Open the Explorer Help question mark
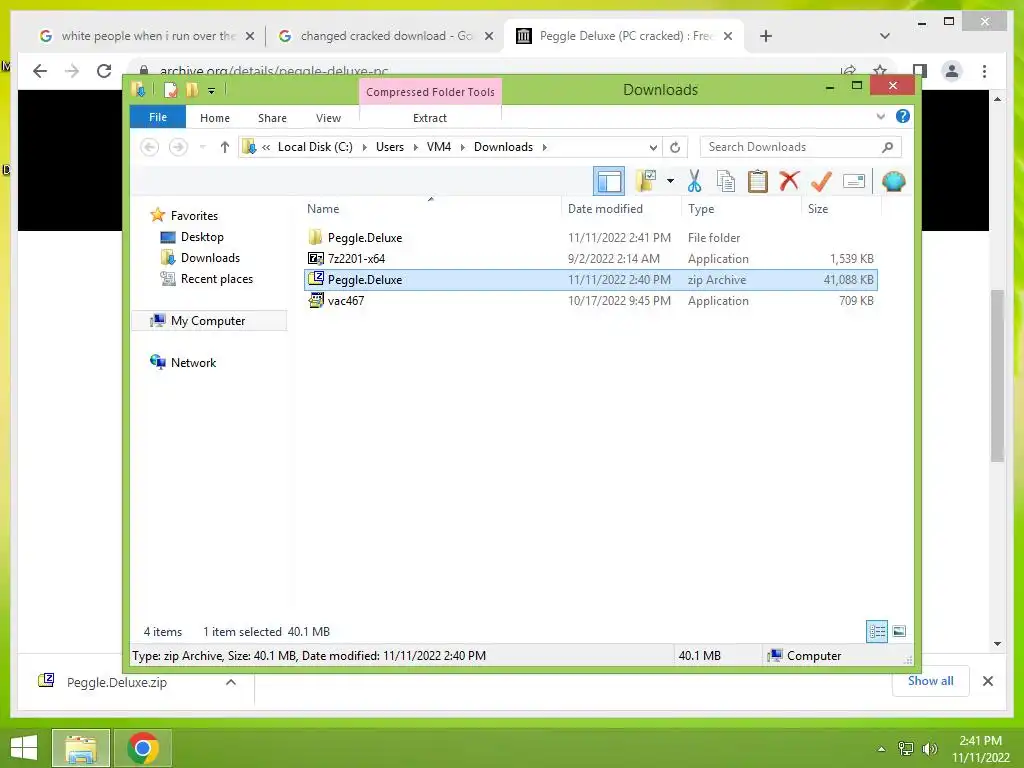This screenshot has height=768, width=1024. (x=903, y=116)
